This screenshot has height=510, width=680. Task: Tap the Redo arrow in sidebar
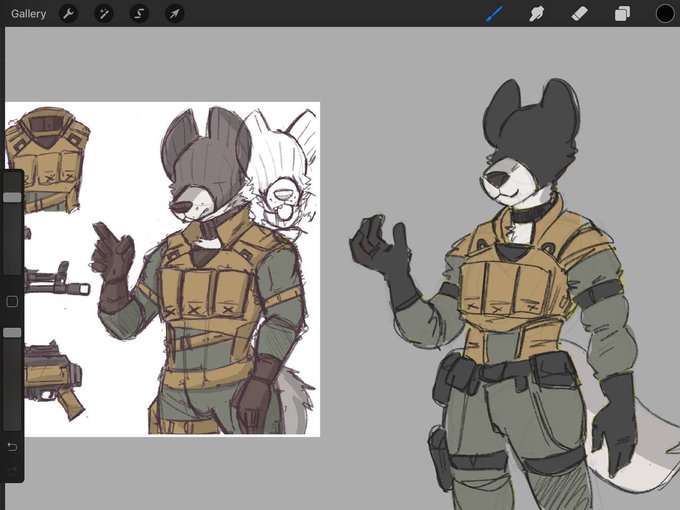[12, 471]
